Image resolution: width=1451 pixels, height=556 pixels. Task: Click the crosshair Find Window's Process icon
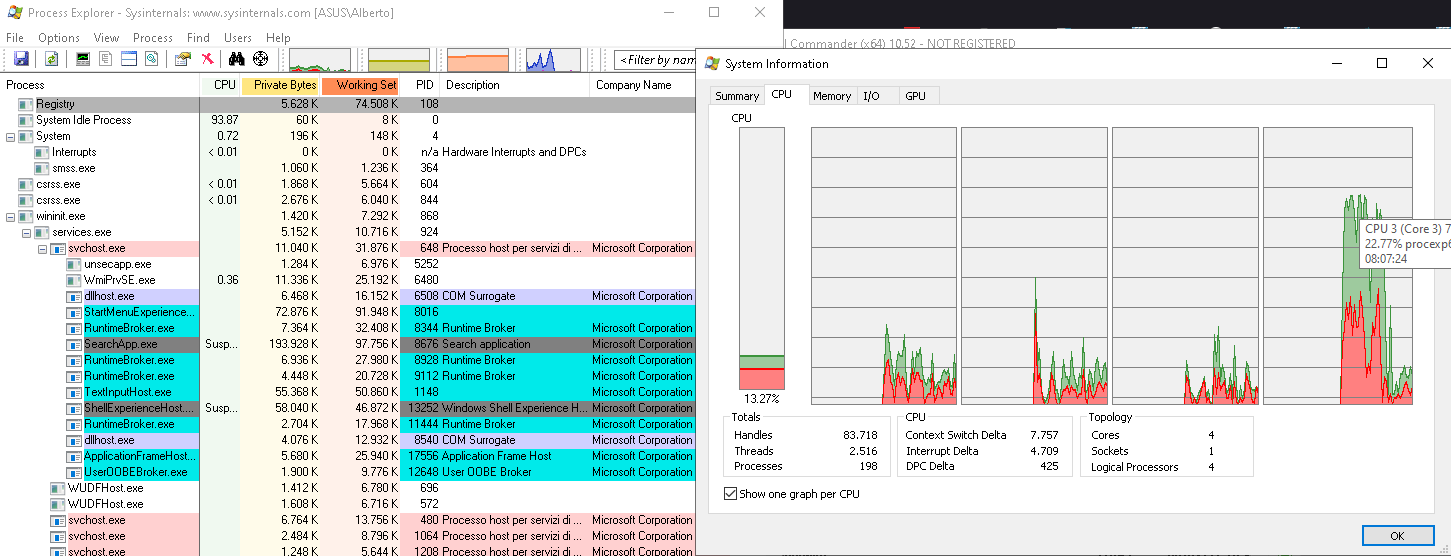click(261, 59)
